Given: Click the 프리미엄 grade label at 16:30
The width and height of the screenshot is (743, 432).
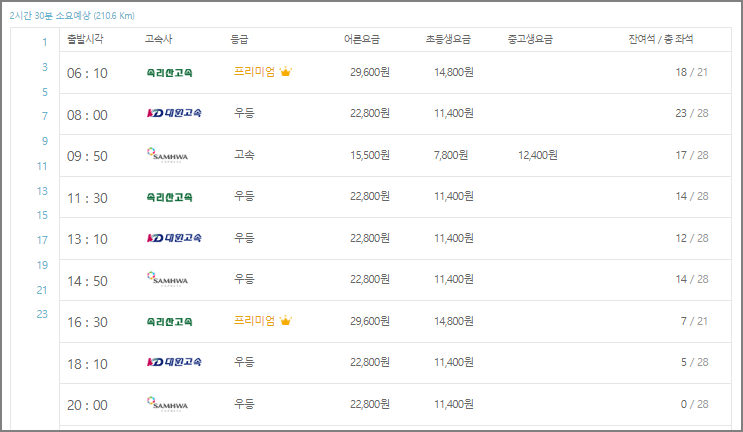Looking at the screenshot, I should point(254,321).
